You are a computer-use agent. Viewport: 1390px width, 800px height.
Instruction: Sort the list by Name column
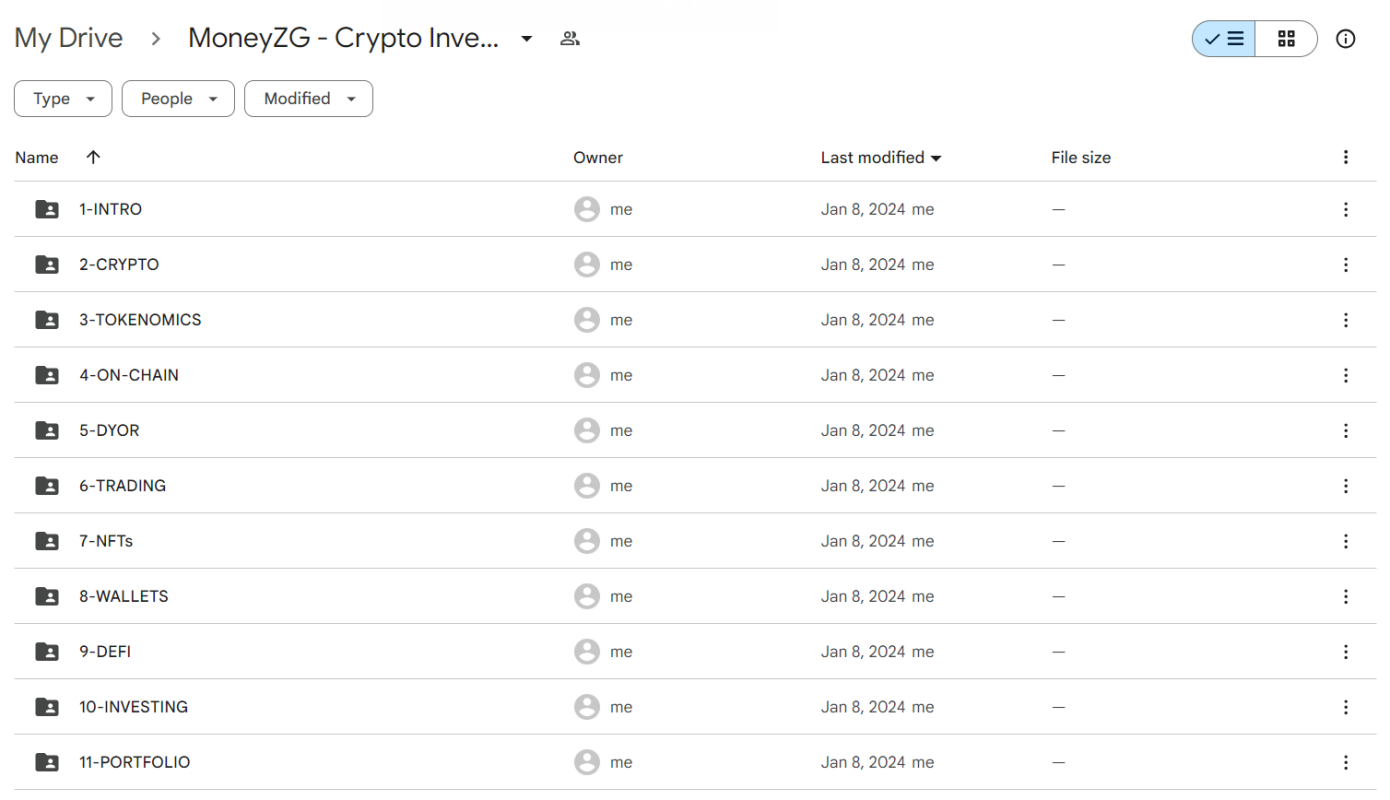[37, 157]
